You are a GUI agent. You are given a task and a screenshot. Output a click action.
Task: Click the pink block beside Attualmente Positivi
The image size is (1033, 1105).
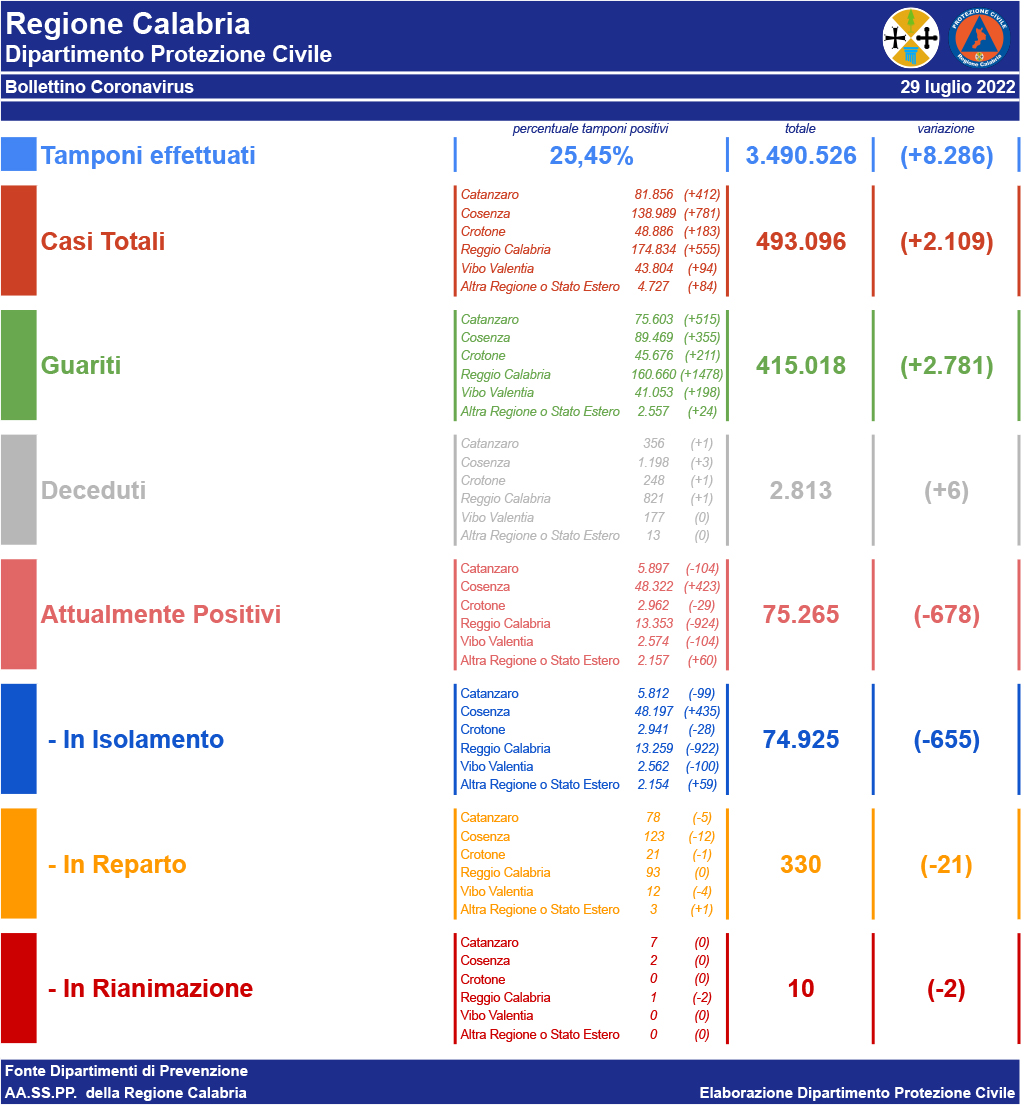[19, 614]
